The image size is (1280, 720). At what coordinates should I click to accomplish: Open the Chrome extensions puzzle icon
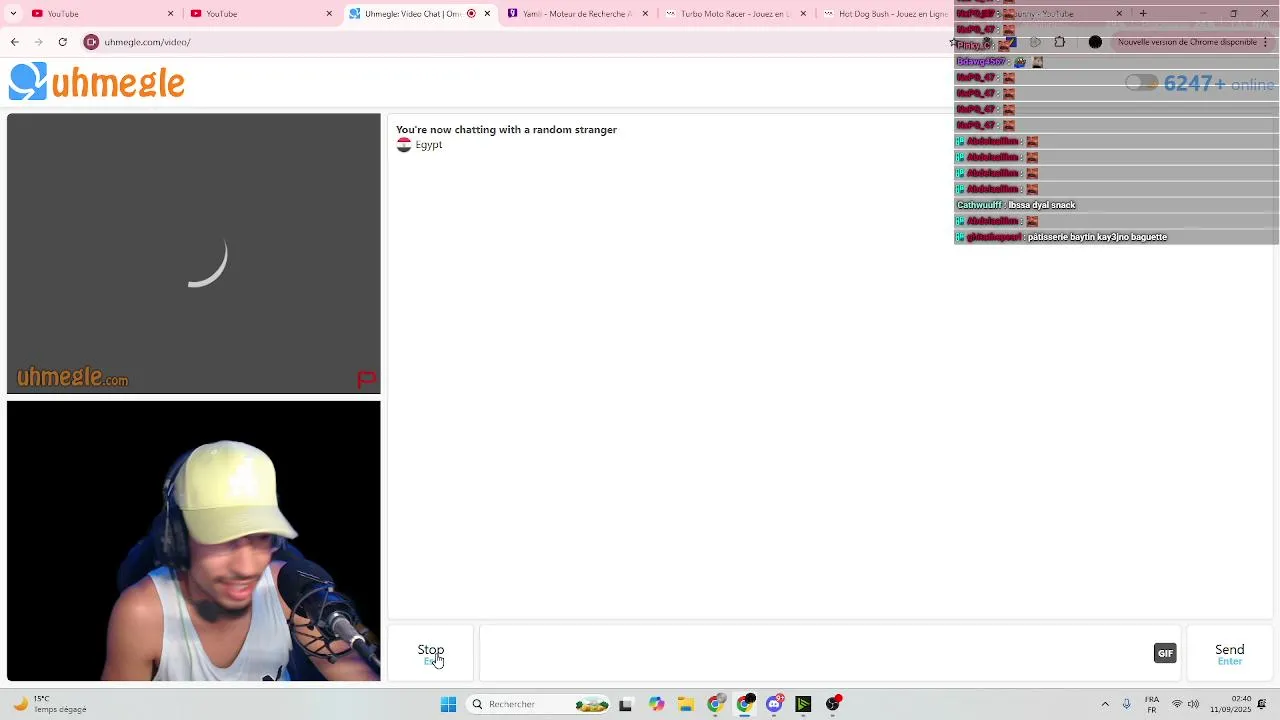coord(1060,42)
